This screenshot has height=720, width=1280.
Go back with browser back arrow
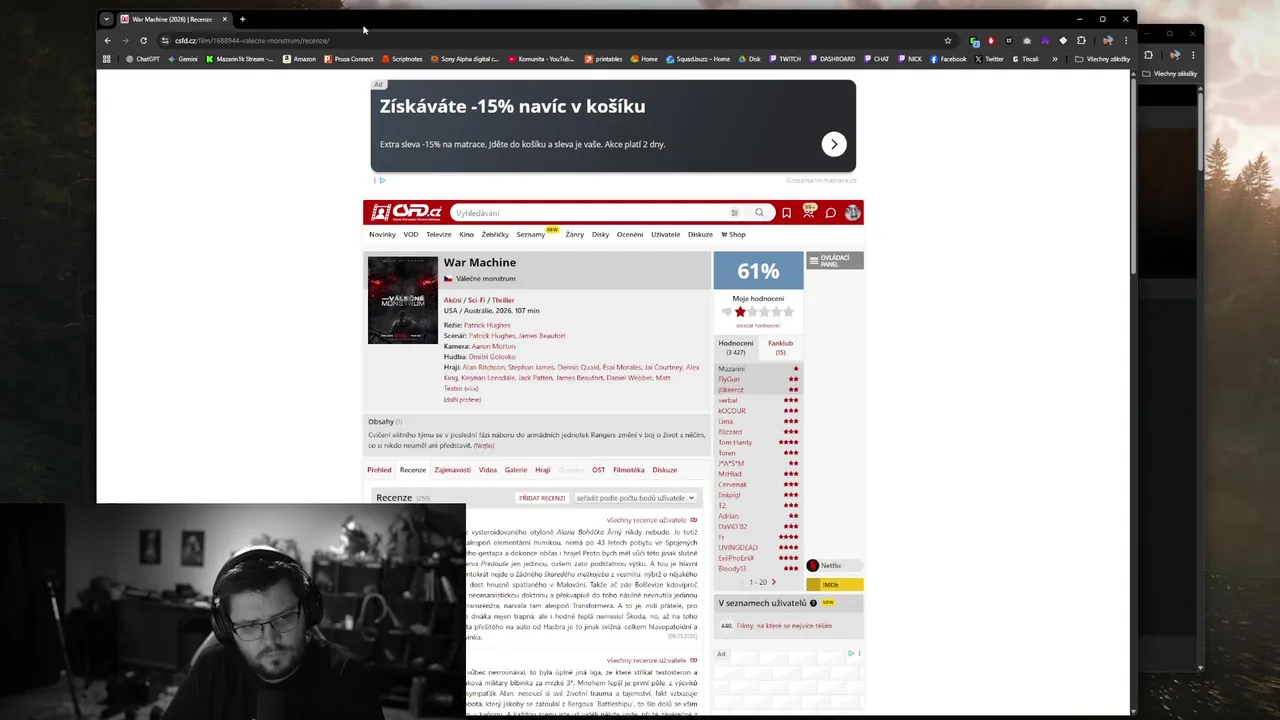click(x=107, y=40)
